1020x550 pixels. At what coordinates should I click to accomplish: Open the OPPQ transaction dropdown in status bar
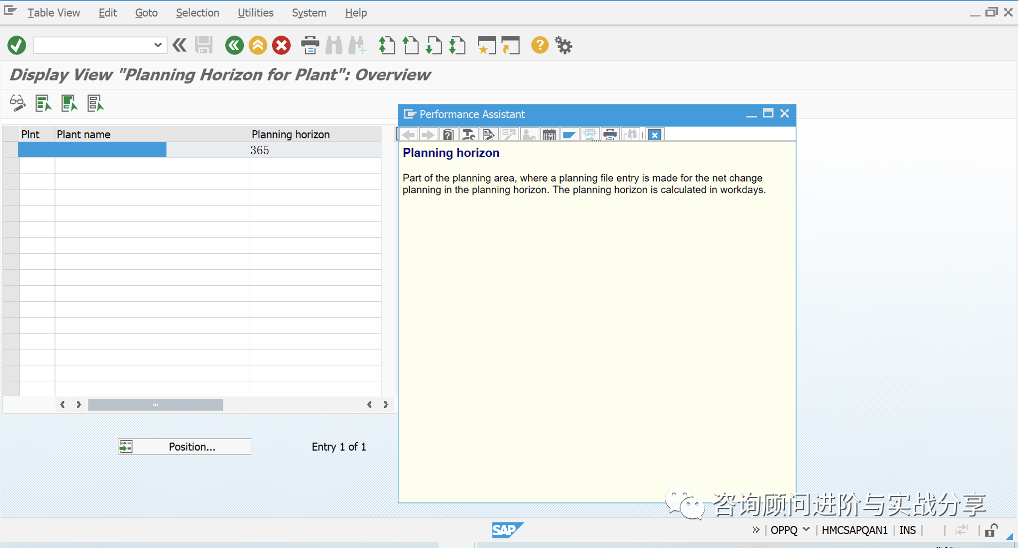pos(806,529)
